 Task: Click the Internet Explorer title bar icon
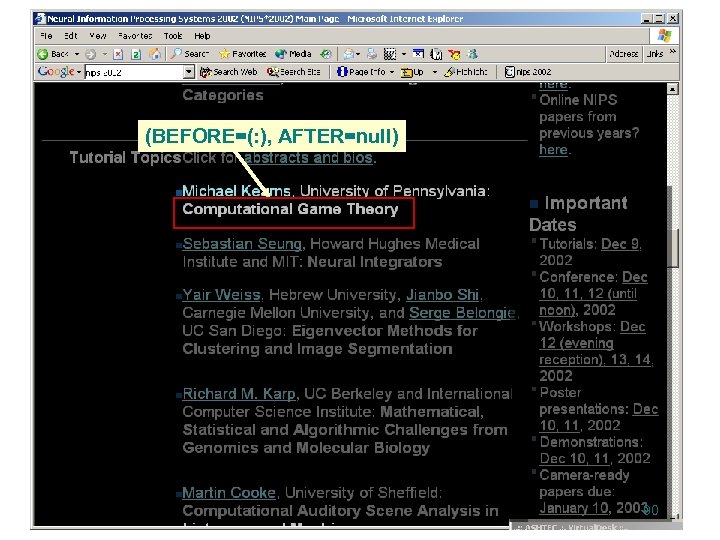click(x=40, y=19)
